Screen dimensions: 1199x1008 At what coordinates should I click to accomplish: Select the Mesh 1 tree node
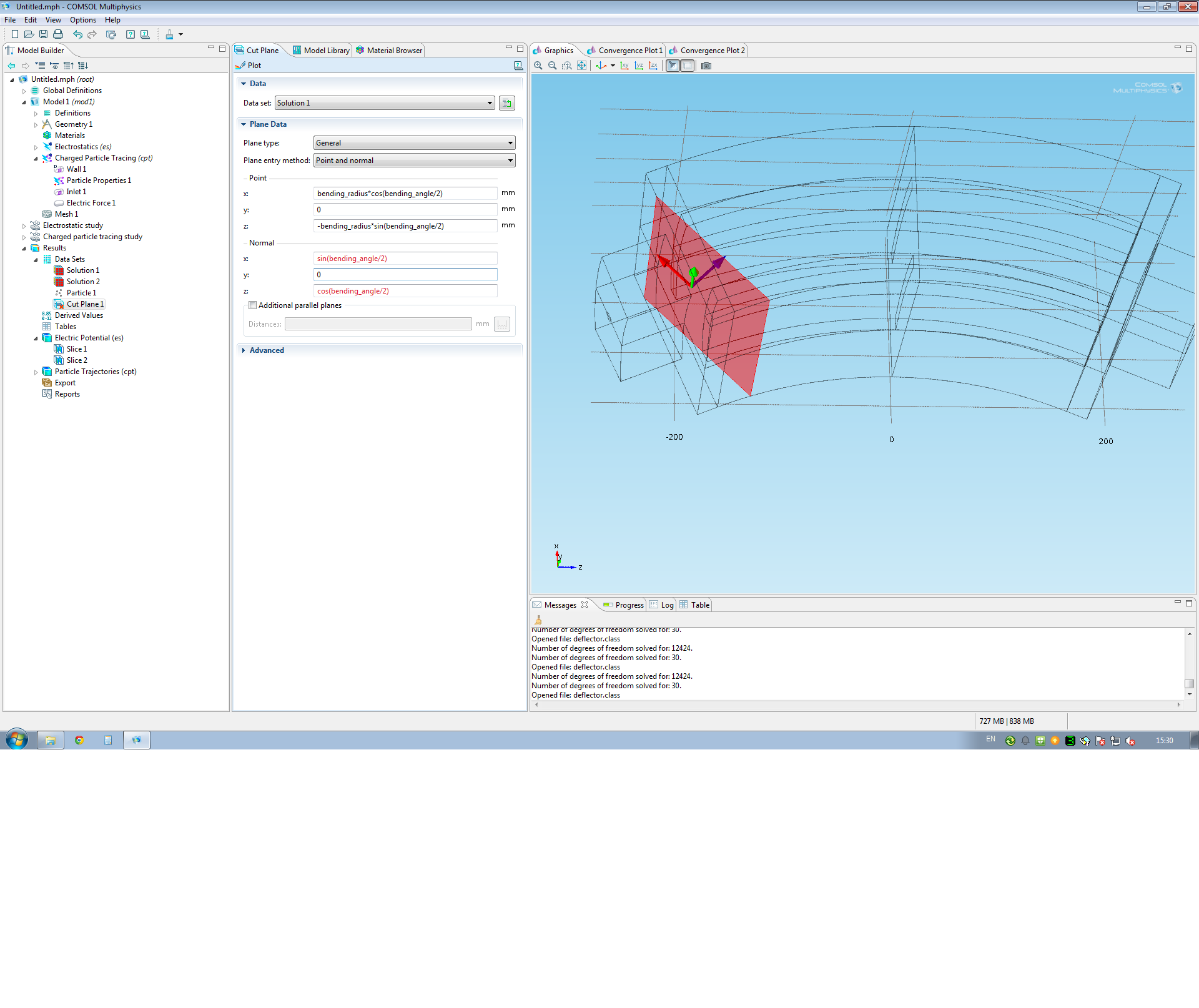click(66, 214)
